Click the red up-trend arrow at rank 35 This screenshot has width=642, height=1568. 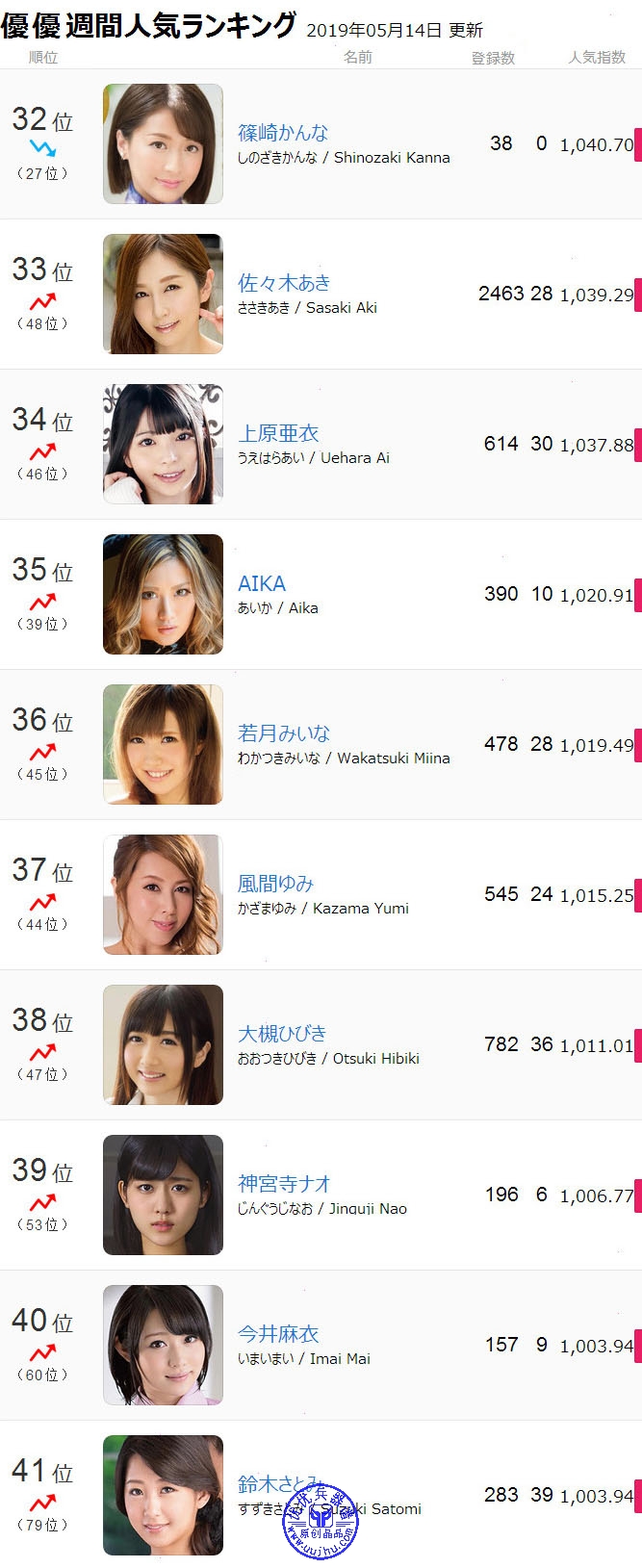[42, 602]
